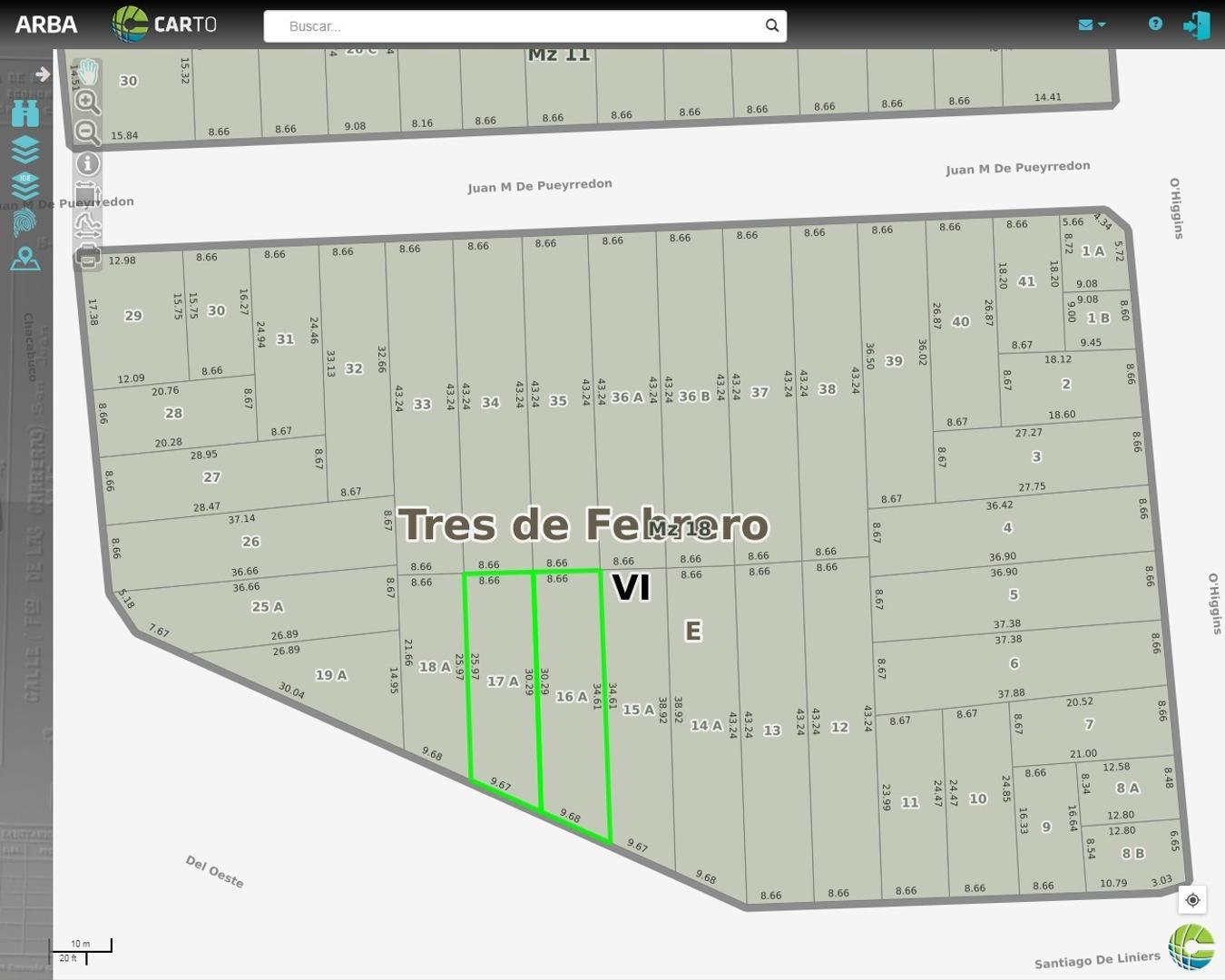Select the distance measurement tool

(87, 225)
